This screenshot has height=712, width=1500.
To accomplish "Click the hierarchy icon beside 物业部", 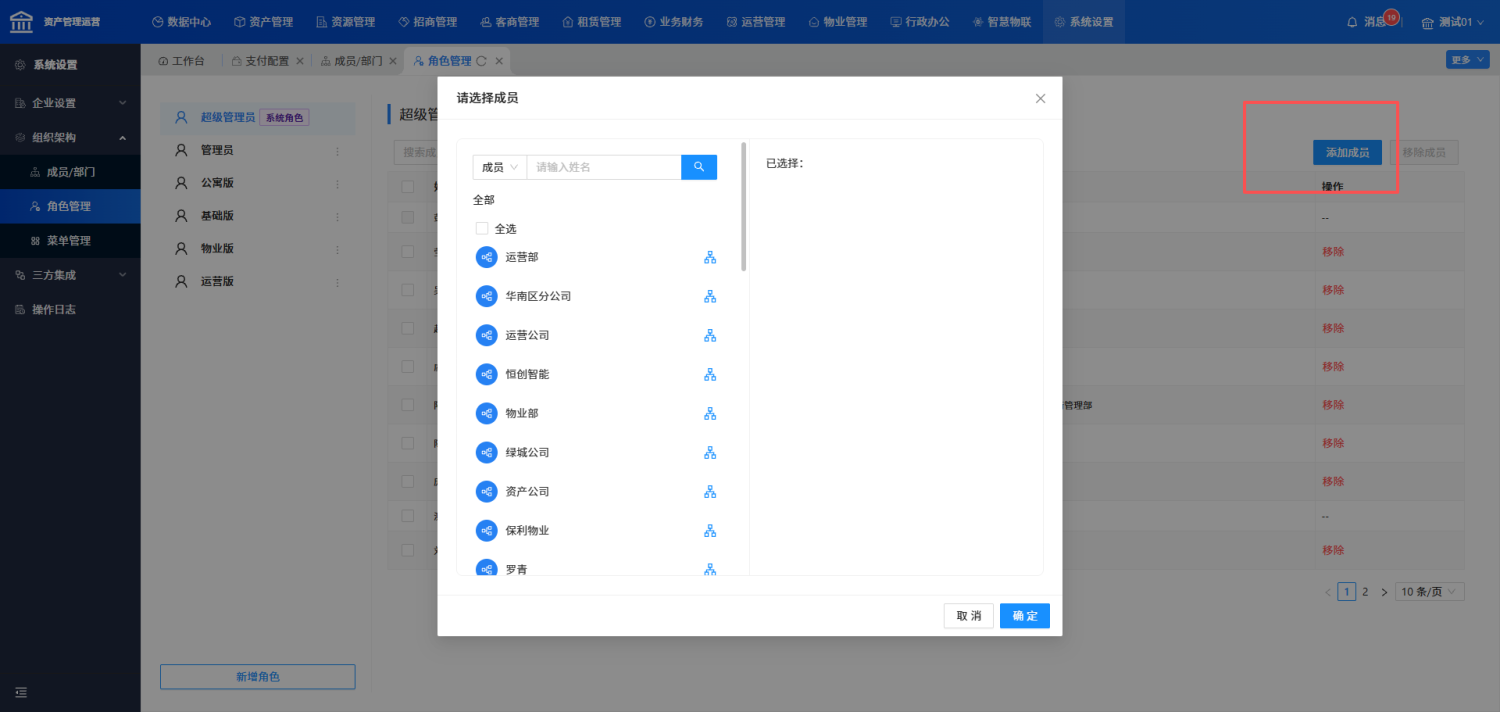I will (x=710, y=413).
